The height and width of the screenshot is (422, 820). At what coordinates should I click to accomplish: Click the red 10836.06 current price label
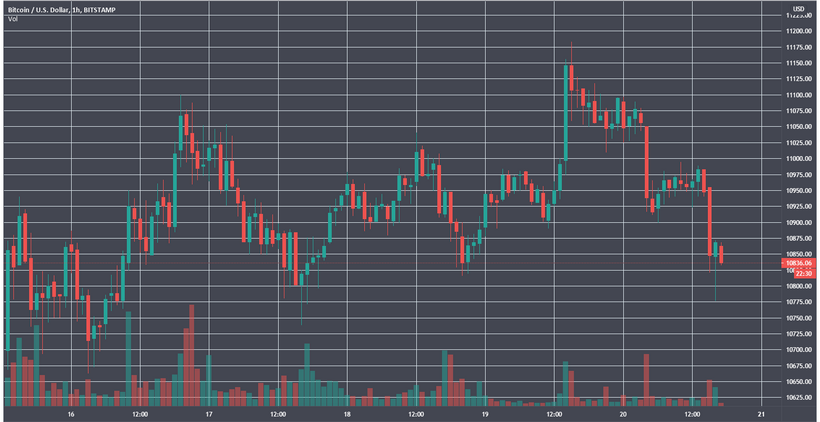pyautogui.click(x=798, y=263)
